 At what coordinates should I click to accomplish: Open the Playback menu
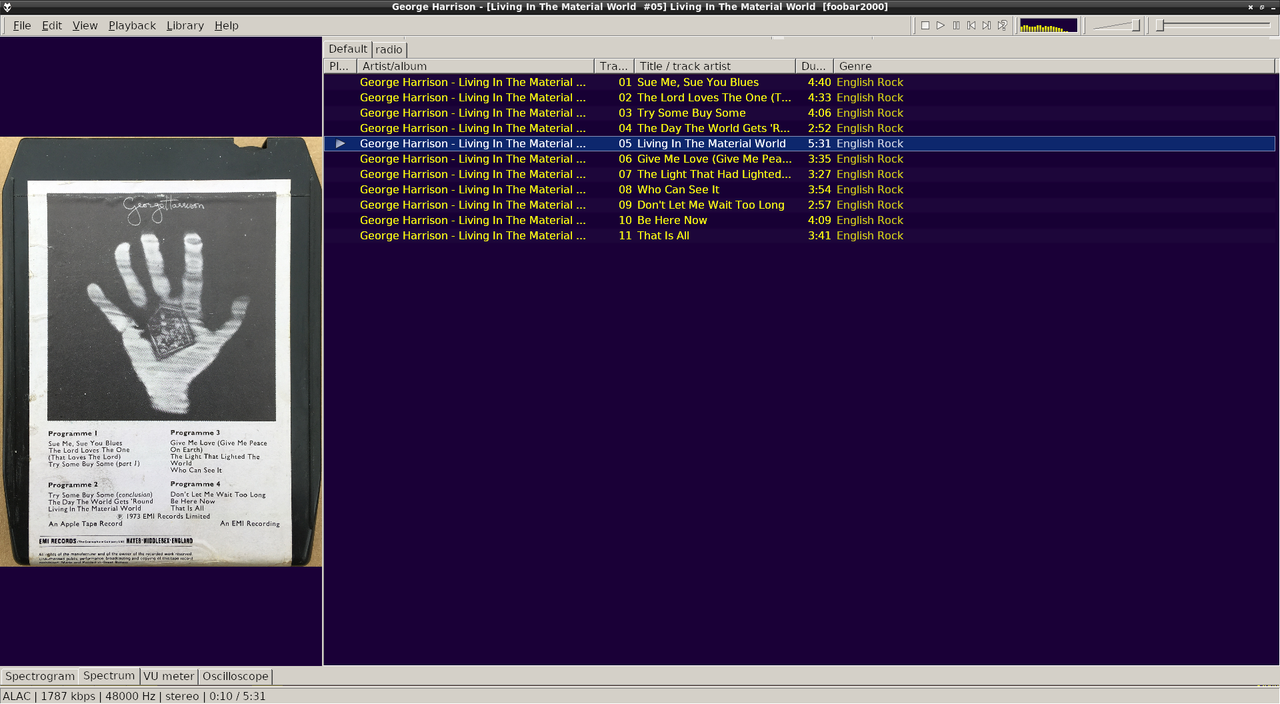coord(132,25)
